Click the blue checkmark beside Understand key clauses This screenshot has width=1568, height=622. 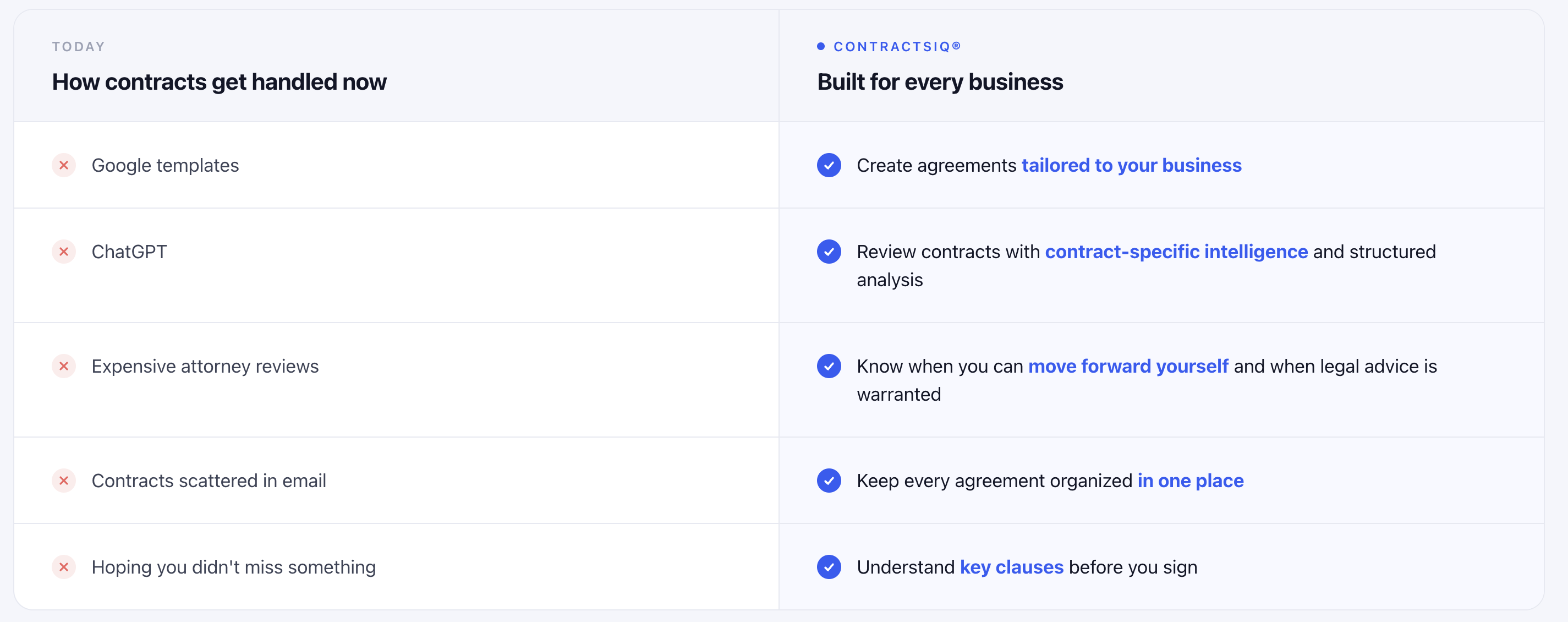pos(829,567)
